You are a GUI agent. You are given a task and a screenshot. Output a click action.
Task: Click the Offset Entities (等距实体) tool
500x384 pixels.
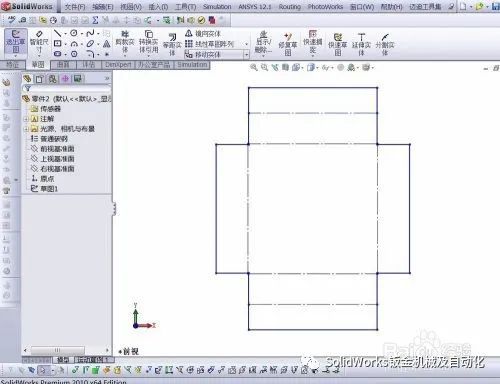[172, 44]
